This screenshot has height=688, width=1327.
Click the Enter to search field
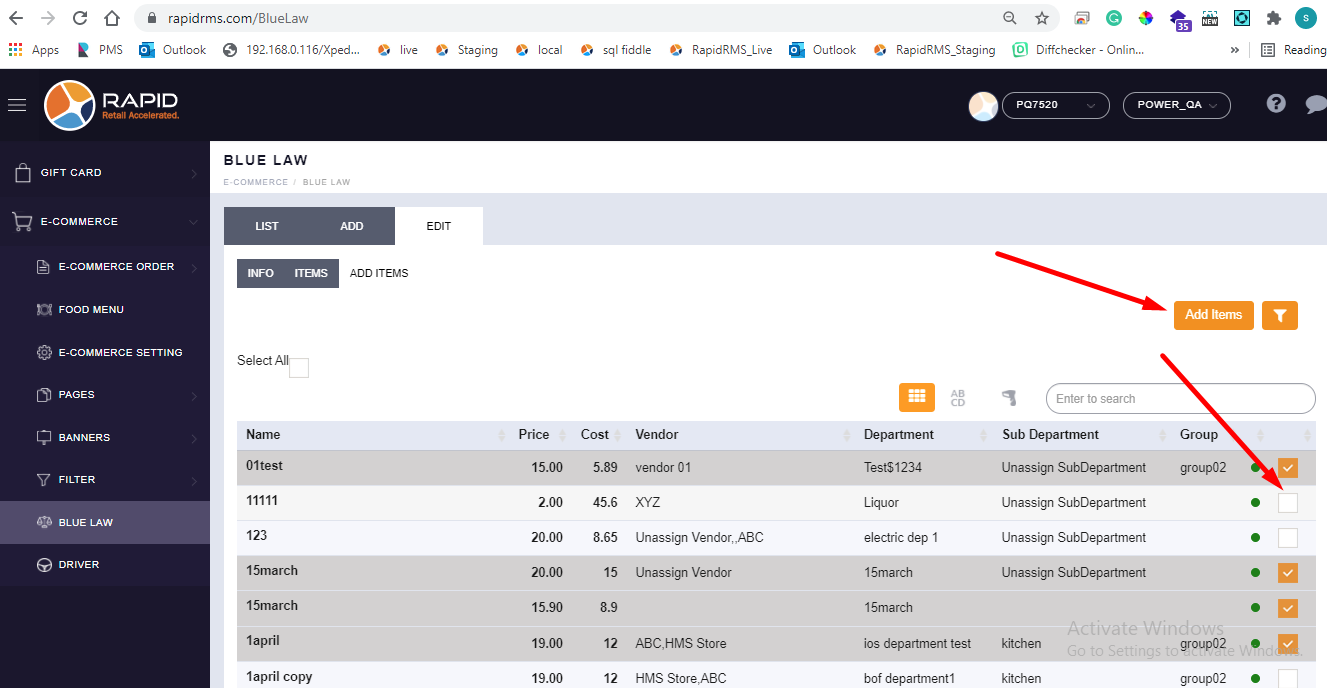point(1180,399)
